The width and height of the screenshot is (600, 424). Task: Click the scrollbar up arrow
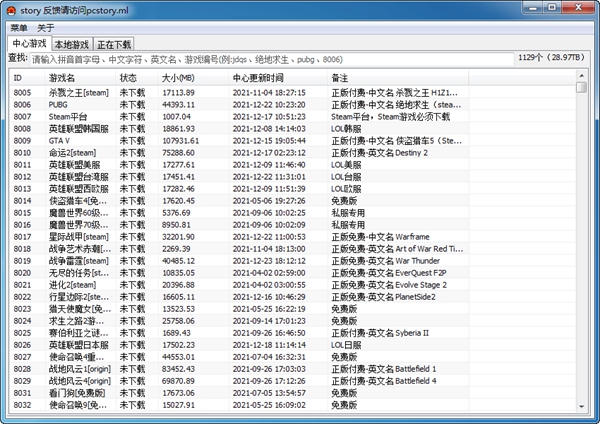coord(581,76)
